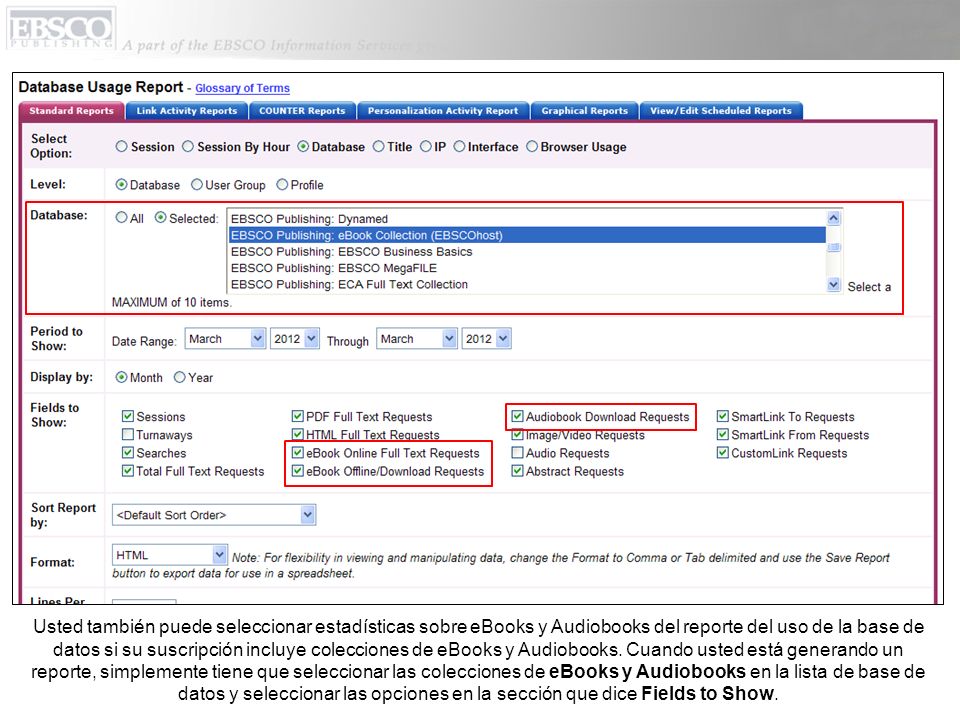Screen dimensions: 960x720
Task: Enable the Audio Requests field
Action: [x=517, y=453]
